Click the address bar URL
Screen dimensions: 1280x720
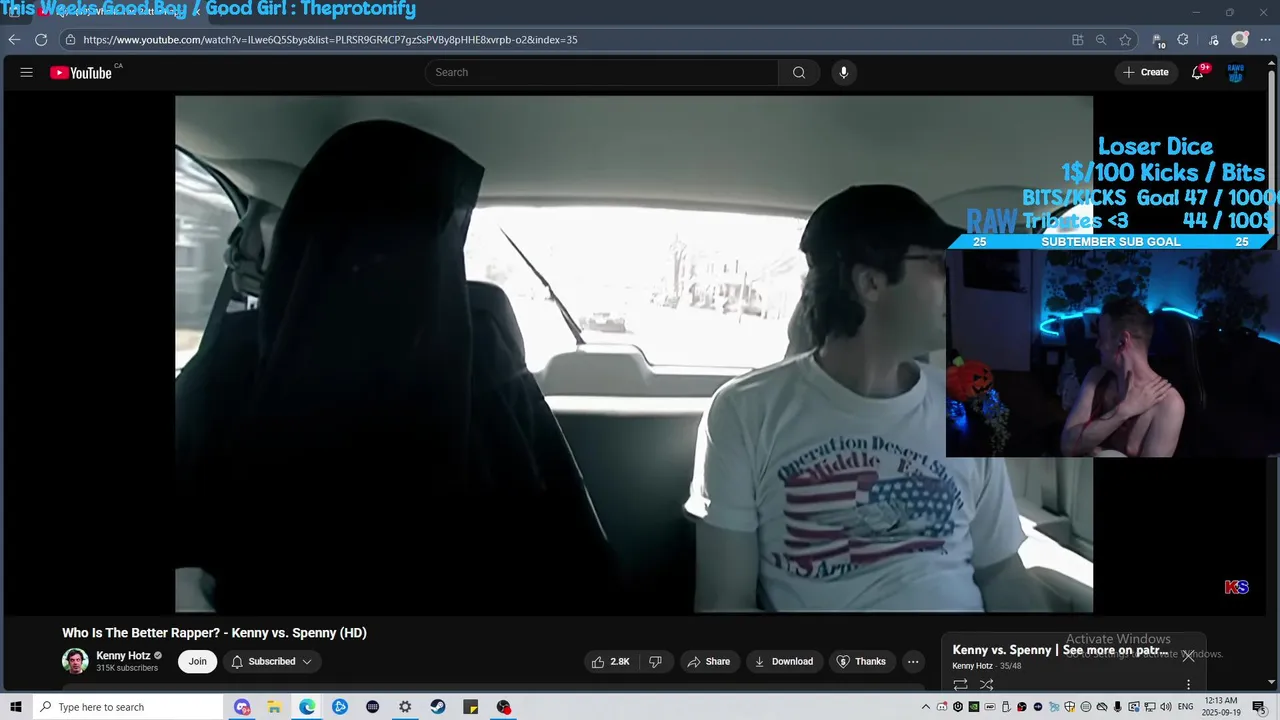[x=330, y=40]
